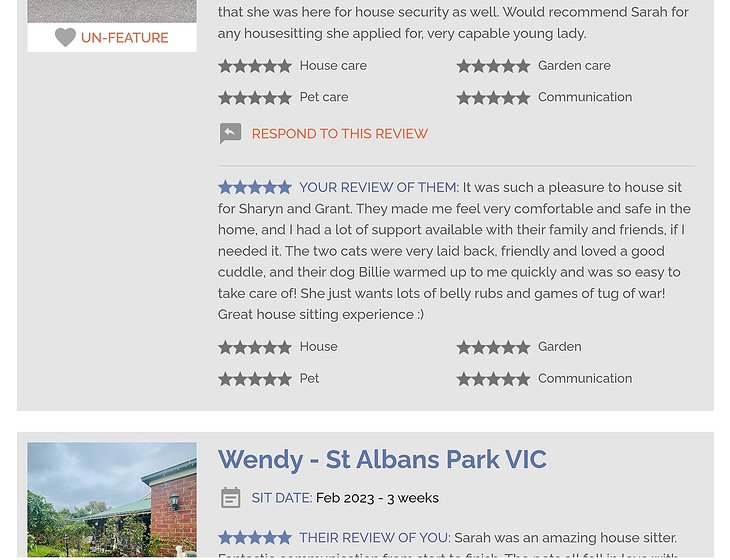This screenshot has width=730, height=560.
Task: Click the upper Communication star rating
Action: click(x=493, y=98)
